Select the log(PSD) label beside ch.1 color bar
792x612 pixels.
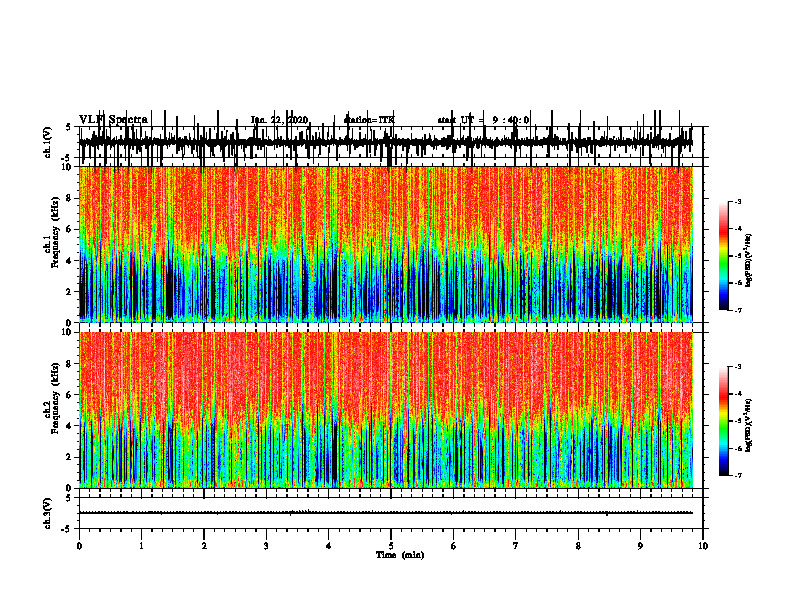coord(749,261)
